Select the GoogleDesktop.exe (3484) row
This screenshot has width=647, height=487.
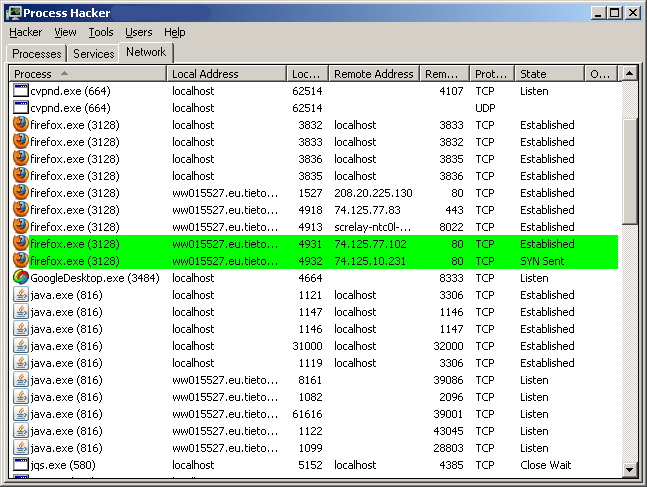[314, 278]
